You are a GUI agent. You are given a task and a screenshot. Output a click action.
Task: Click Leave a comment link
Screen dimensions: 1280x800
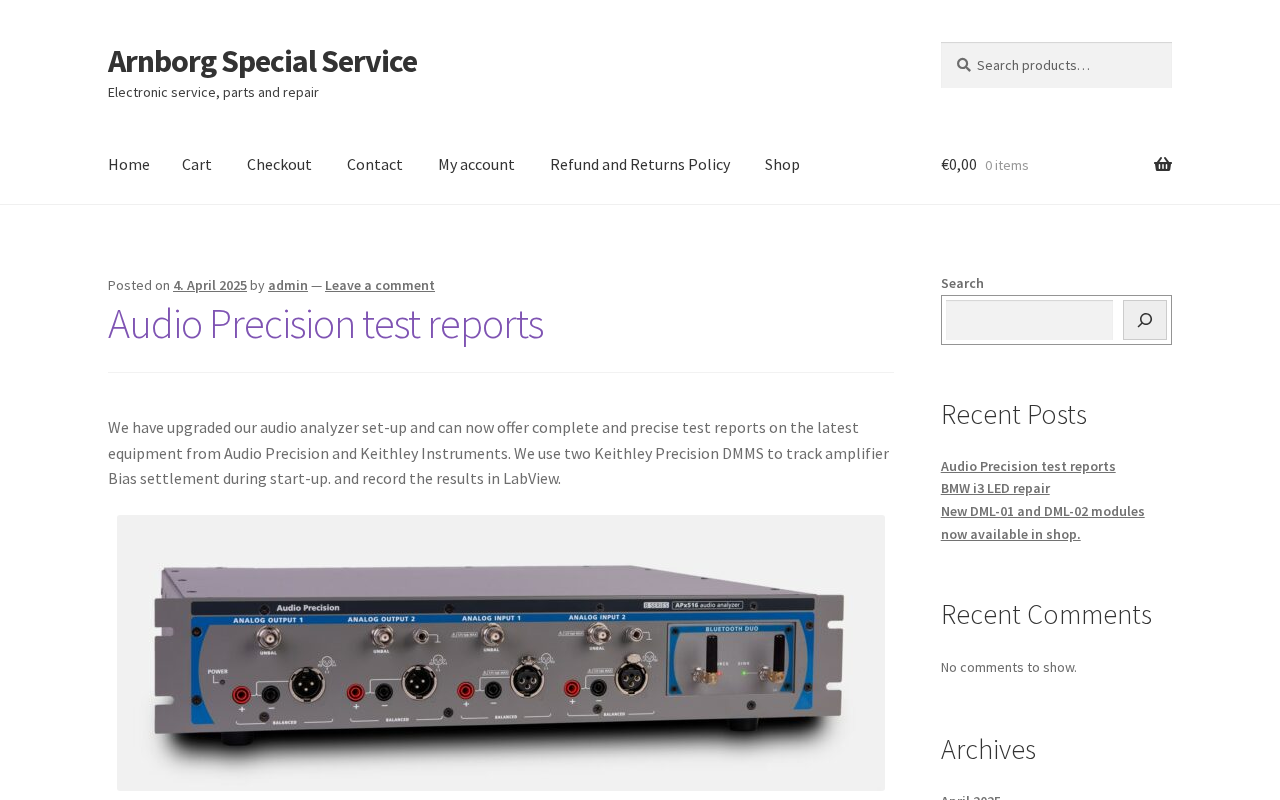pos(380,285)
